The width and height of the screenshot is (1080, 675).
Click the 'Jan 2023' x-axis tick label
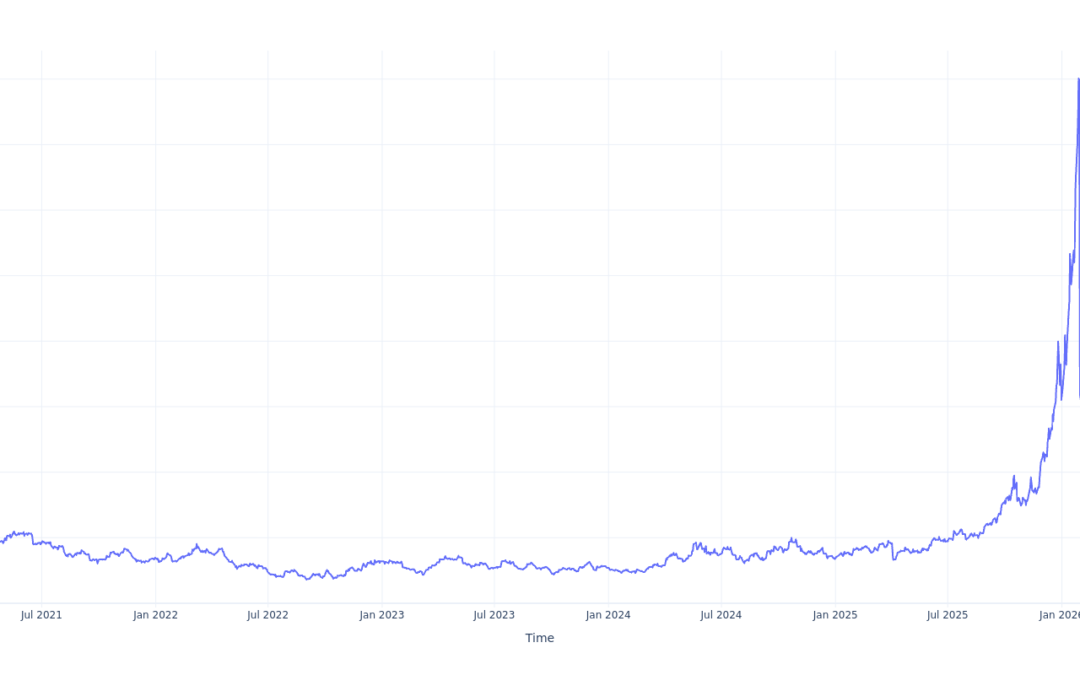(381, 615)
